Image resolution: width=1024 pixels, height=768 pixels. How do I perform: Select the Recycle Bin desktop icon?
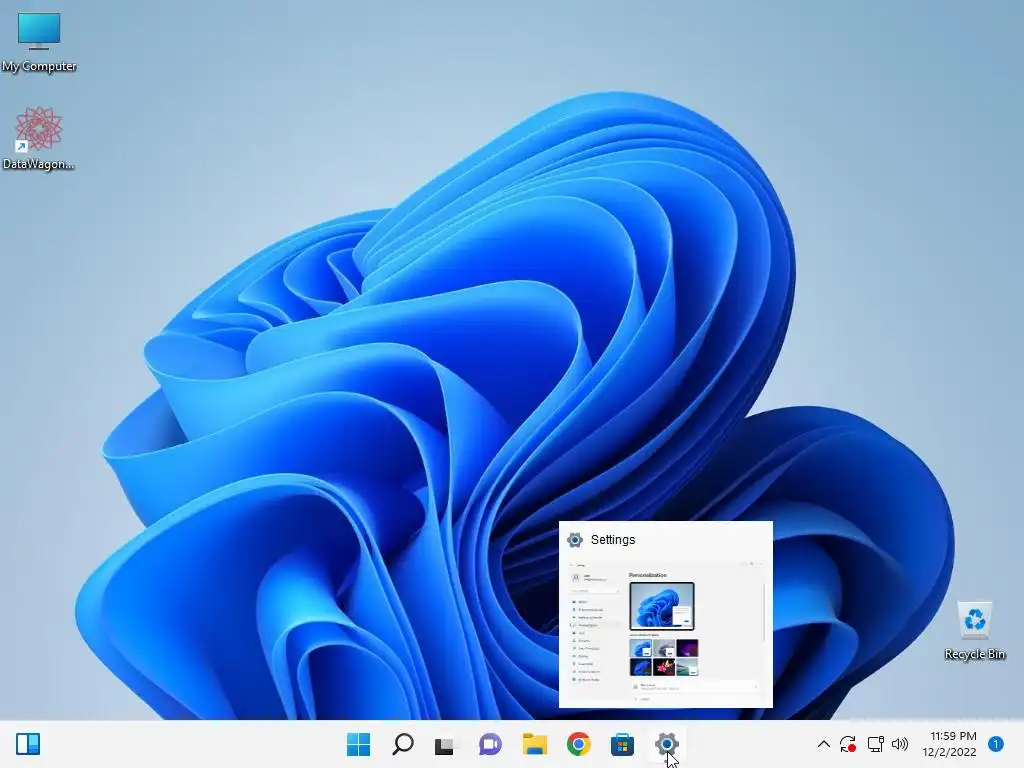974,630
